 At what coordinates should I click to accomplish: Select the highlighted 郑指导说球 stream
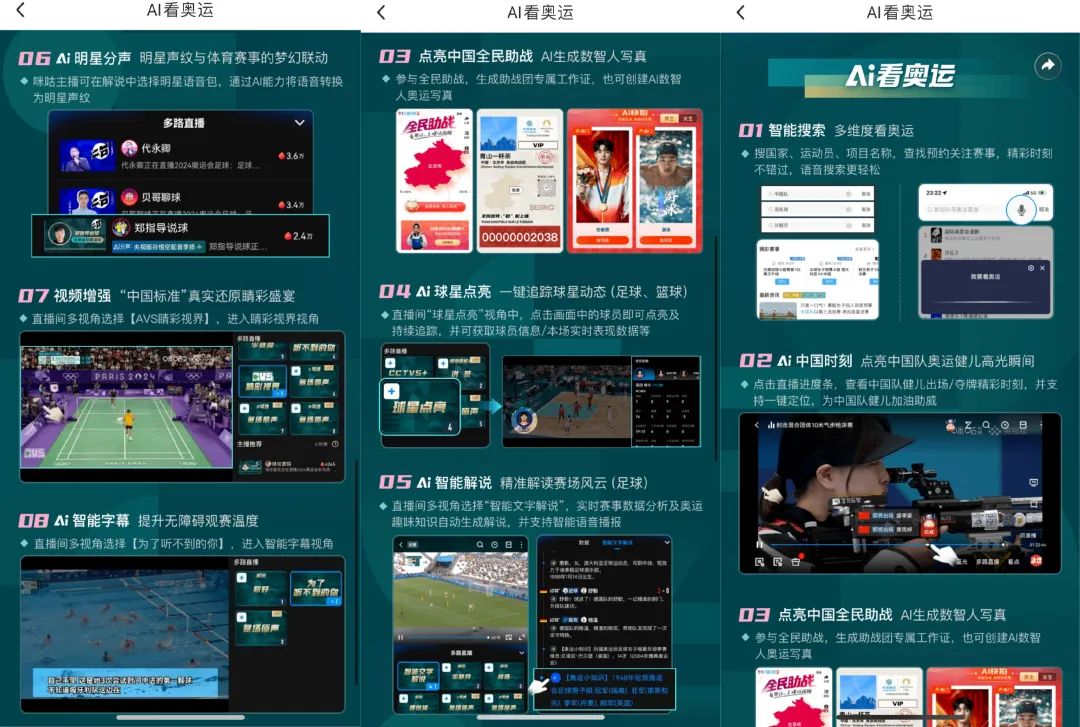[x=180, y=236]
